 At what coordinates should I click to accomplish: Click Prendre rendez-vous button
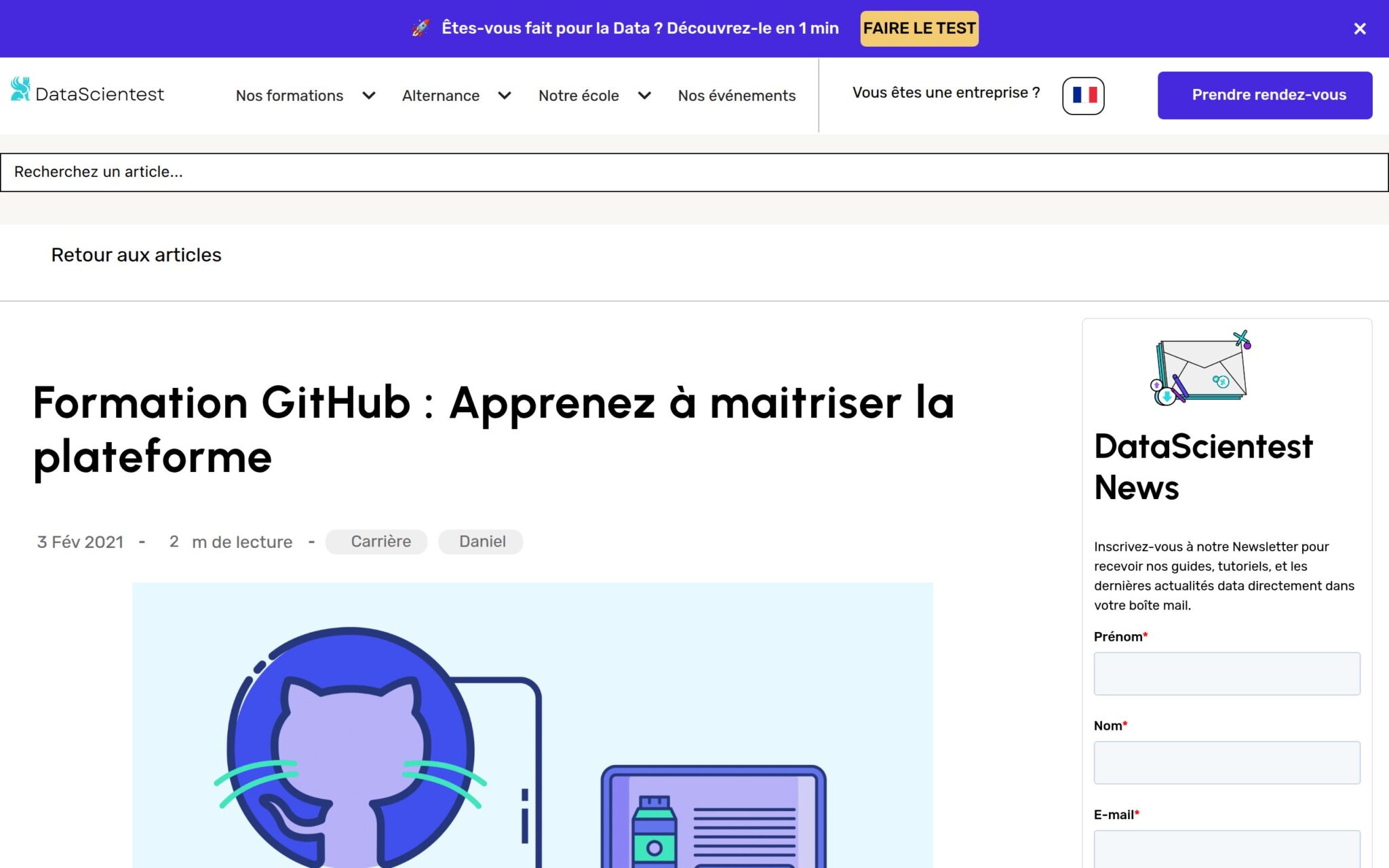[1265, 95]
